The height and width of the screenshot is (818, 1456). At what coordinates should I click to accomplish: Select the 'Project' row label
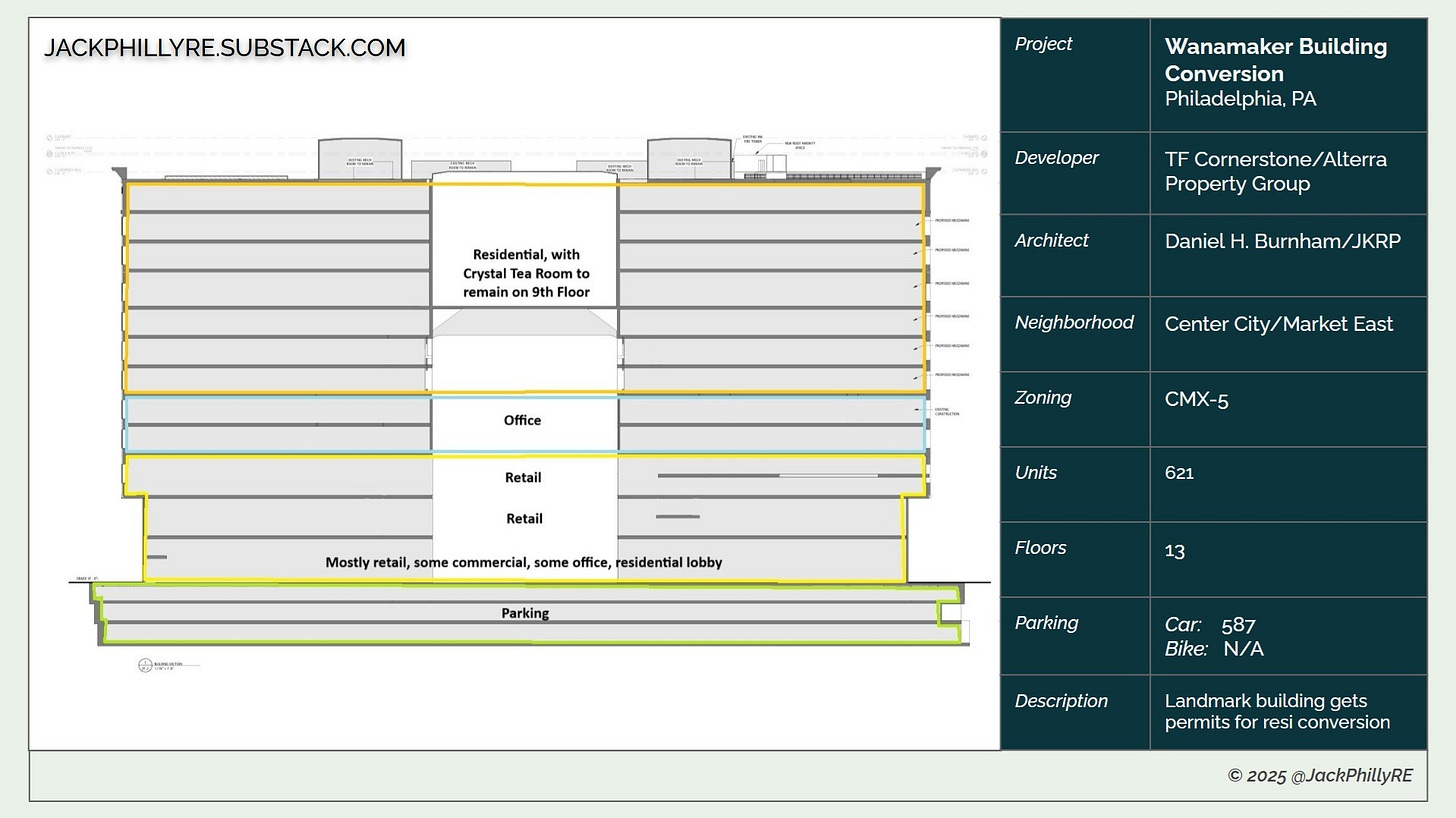(1043, 44)
